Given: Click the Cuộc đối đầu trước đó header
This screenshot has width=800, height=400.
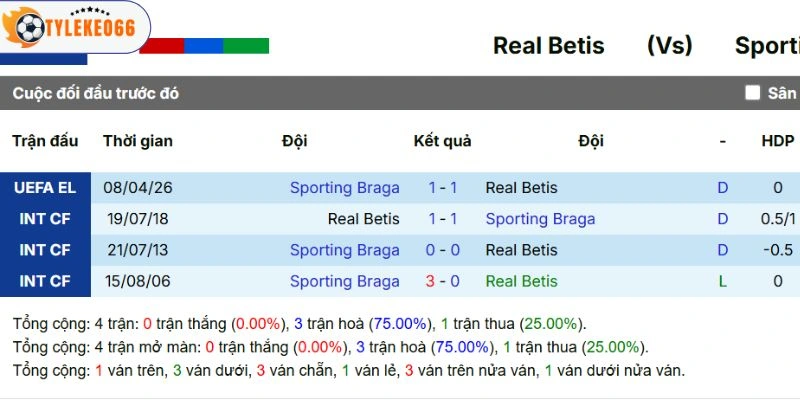Looking at the screenshot, I should 96,93.
